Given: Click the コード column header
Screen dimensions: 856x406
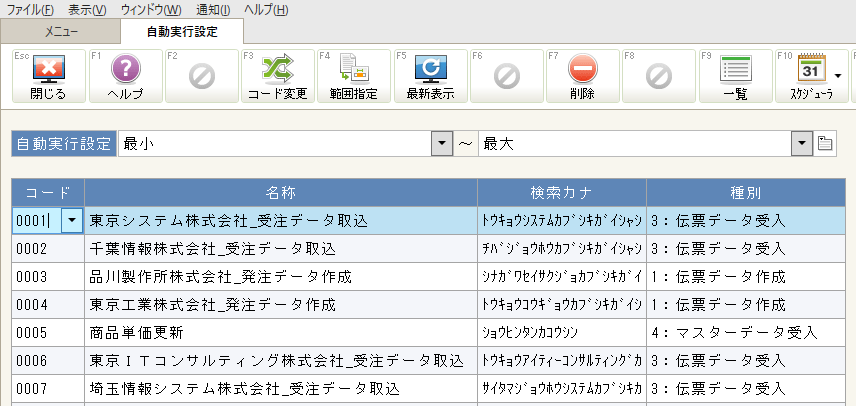Looking at the screenshot, I should (x=48, y=192).
